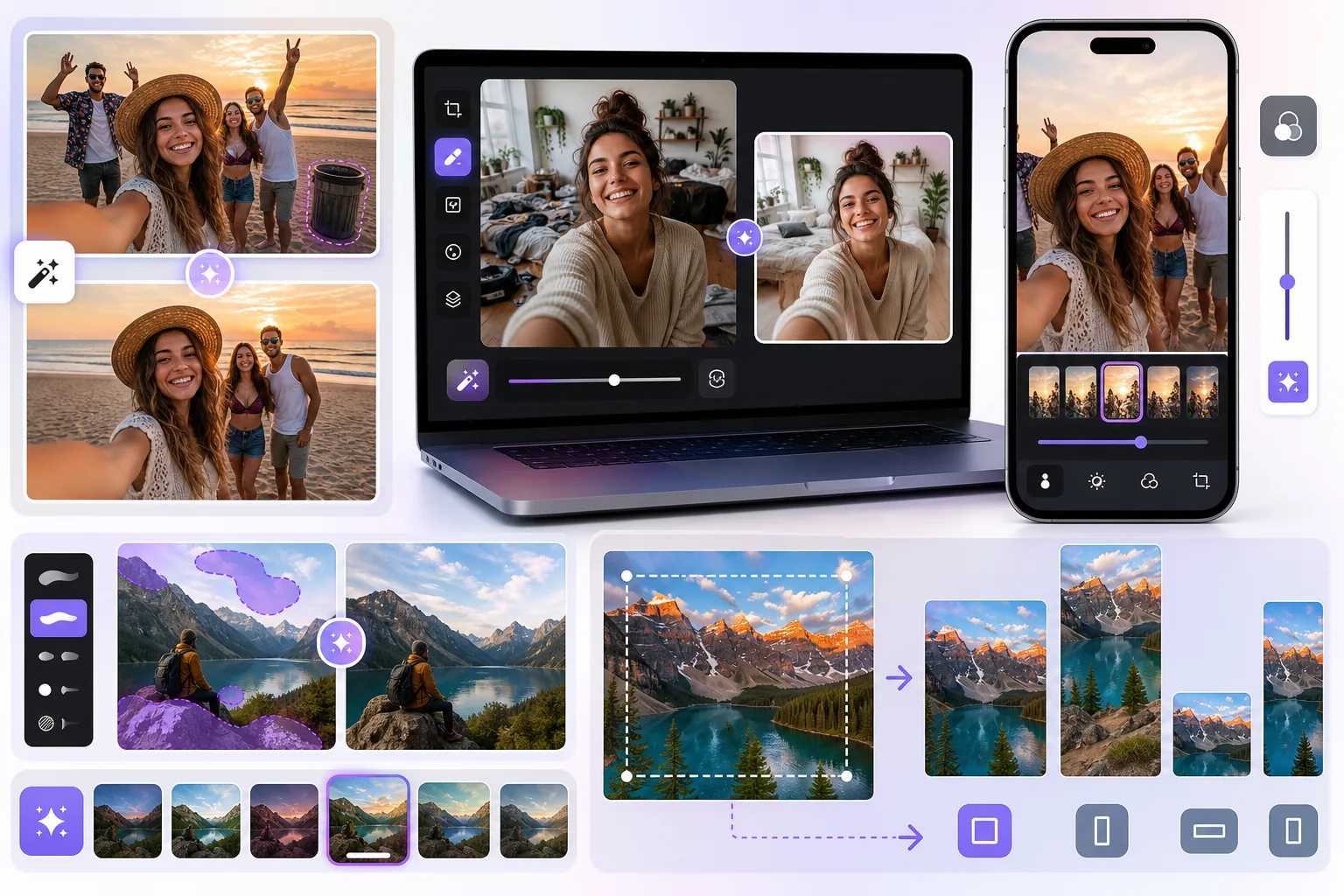Open the tall portrait cropped mountain result
The height and width of the screenshot is (896, 1344).
(1110, 661)
